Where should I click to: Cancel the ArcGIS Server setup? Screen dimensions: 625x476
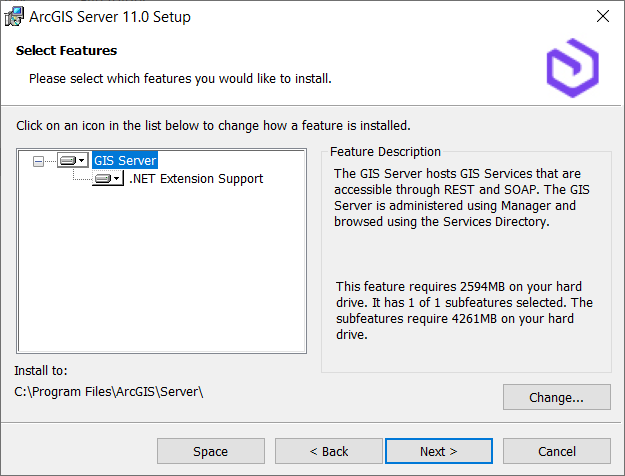(557, 451)
